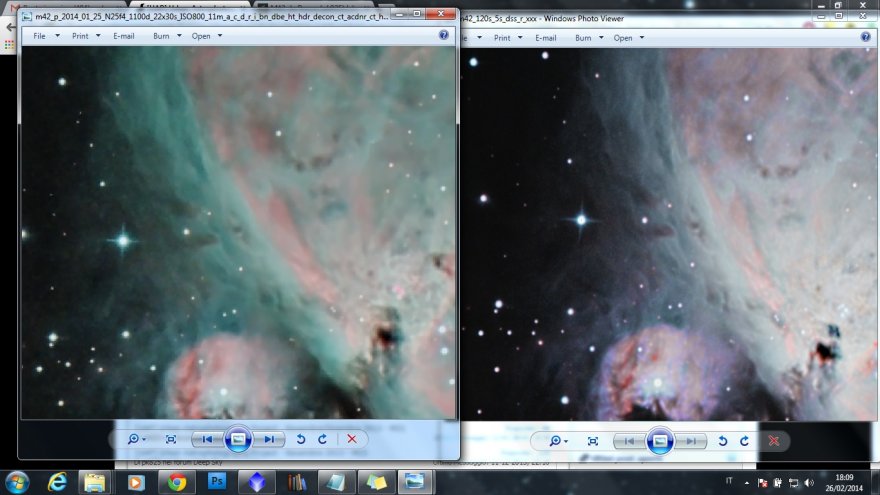The height and width of the screenshot is (495, 880).
Task: Expand the Burn dropdown arrow in left viewer
Action: (x=179, y=36)
